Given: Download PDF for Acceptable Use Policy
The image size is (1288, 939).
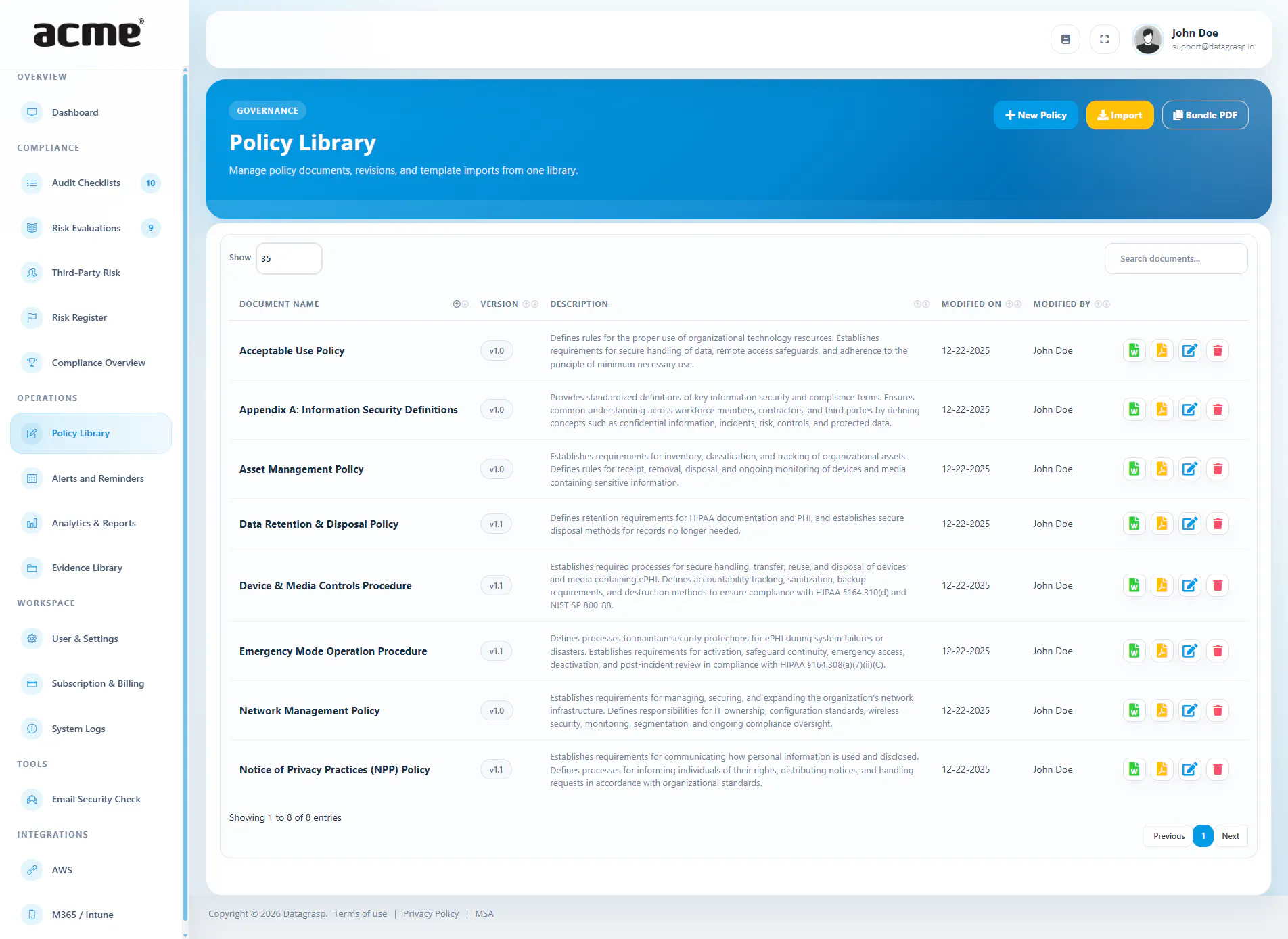Looking at the screenshot, I should pos(1161,350).
